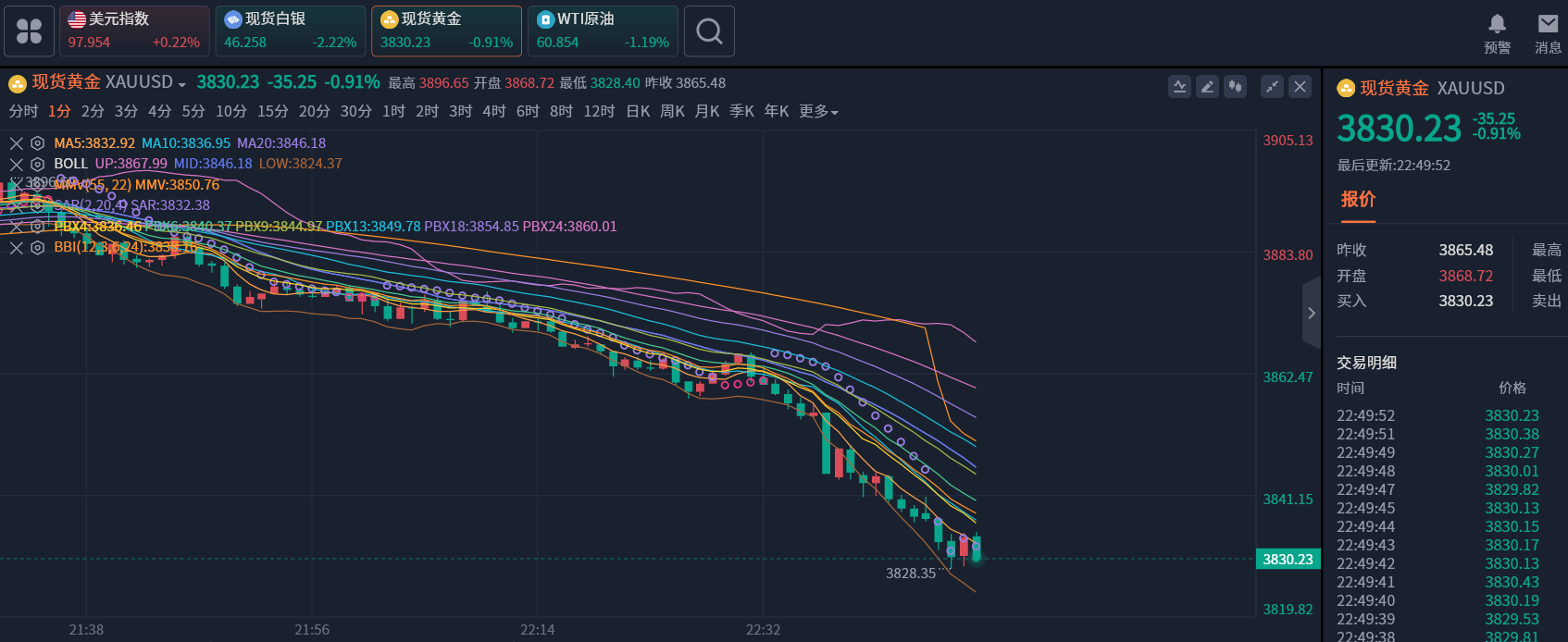This screenshot has width=1568, height=642.
Task: Expand the 更多 timeframe dropdown
Action: (818, 112)
